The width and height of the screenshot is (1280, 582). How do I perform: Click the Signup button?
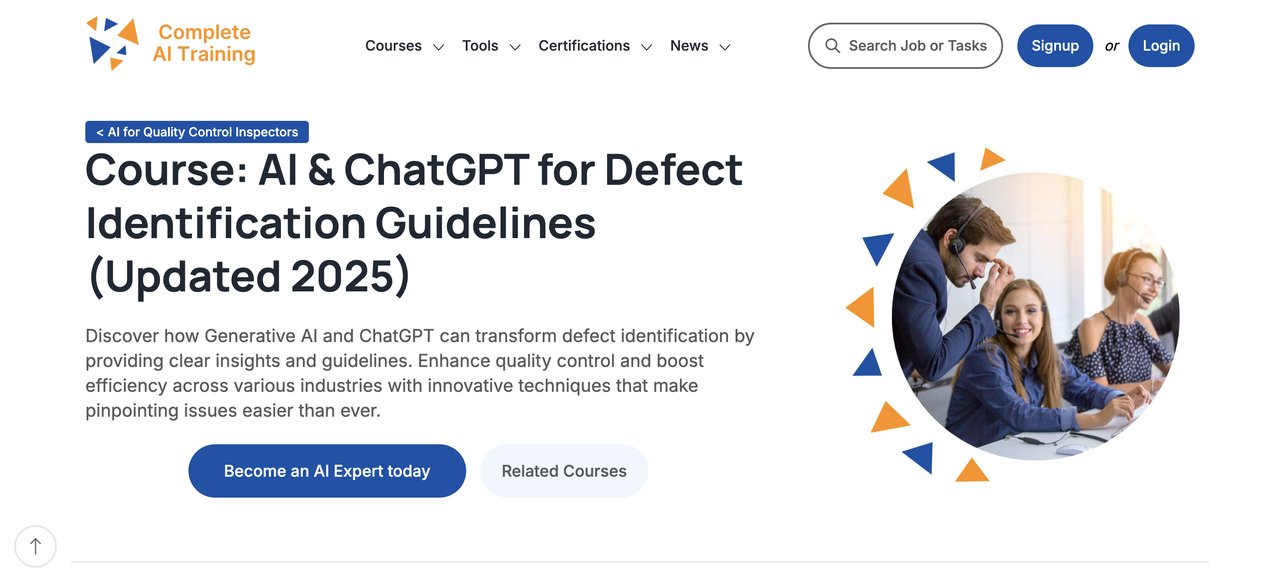1055,45
